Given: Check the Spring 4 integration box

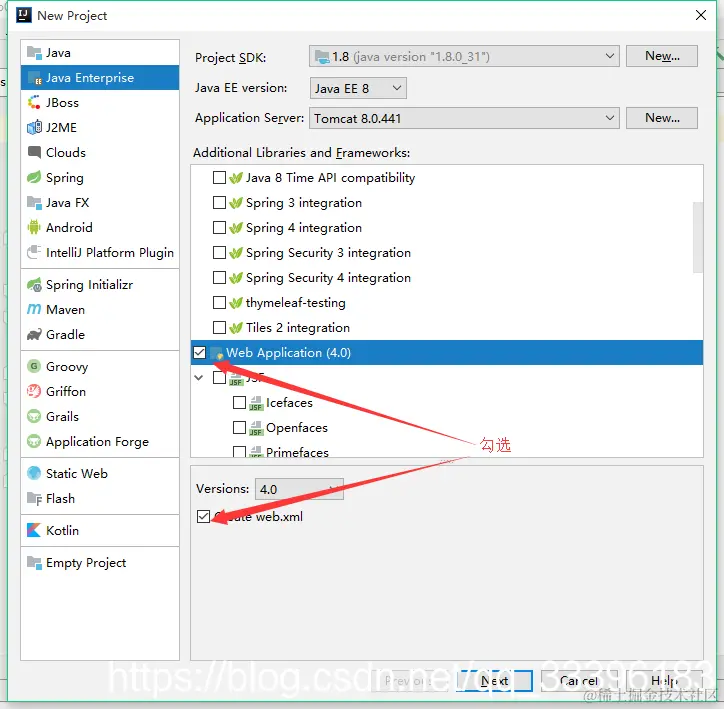Looking at the screenshot, I should pos(219,228).
